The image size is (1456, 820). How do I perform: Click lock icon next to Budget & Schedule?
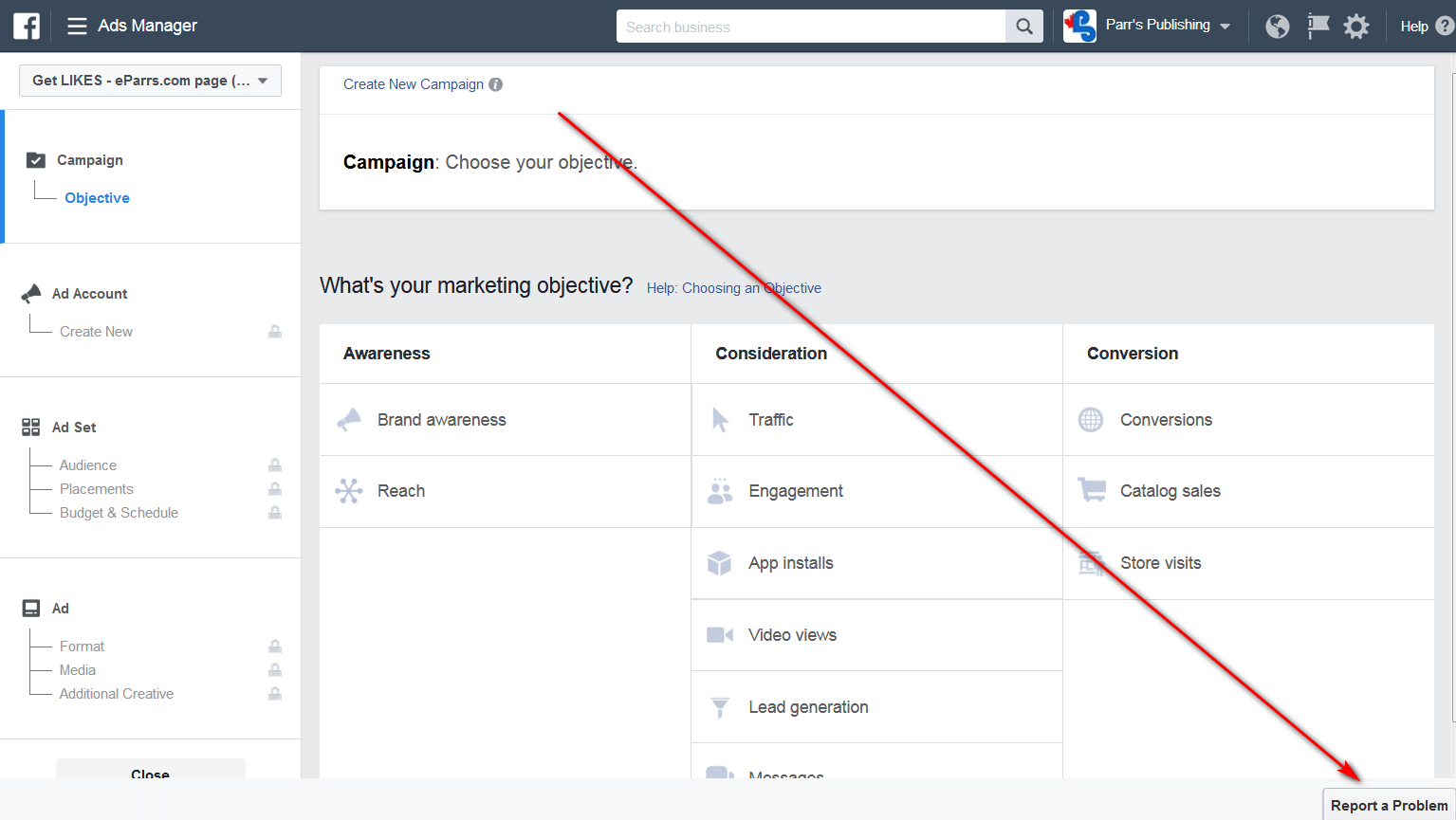click(275, 512)
